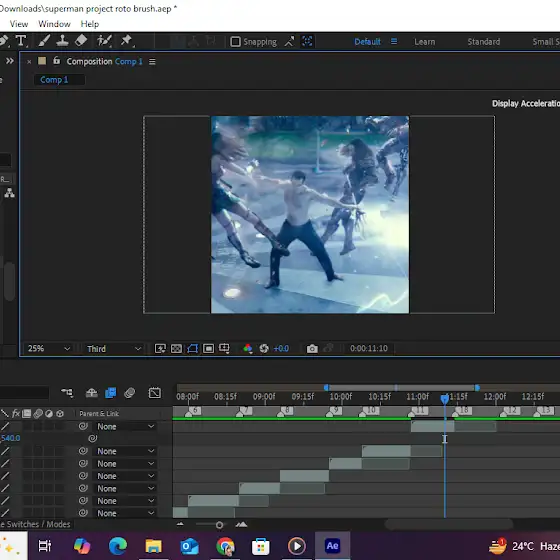Toggle the region of interest button
The image size is (560, 560).
coord(208,349)
